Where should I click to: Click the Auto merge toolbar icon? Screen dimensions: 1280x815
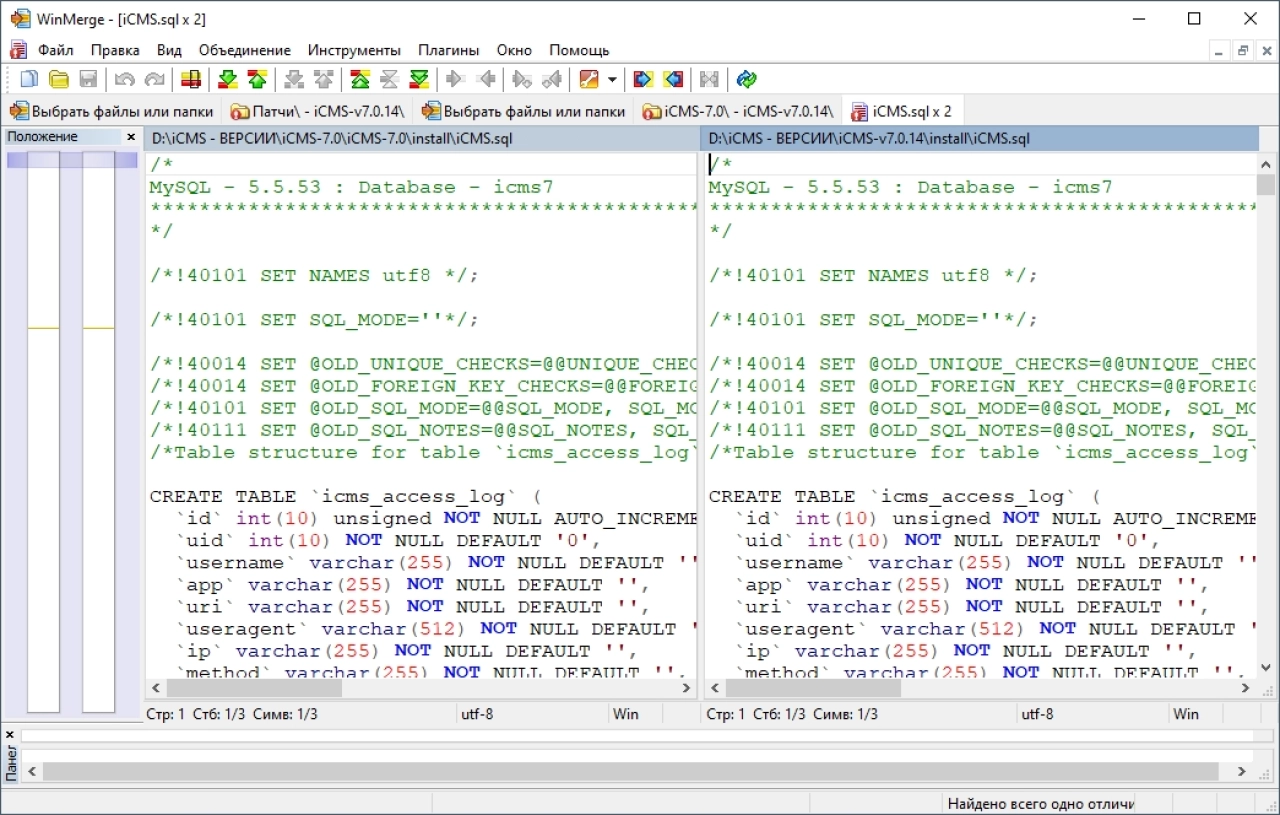click(709, 79)
